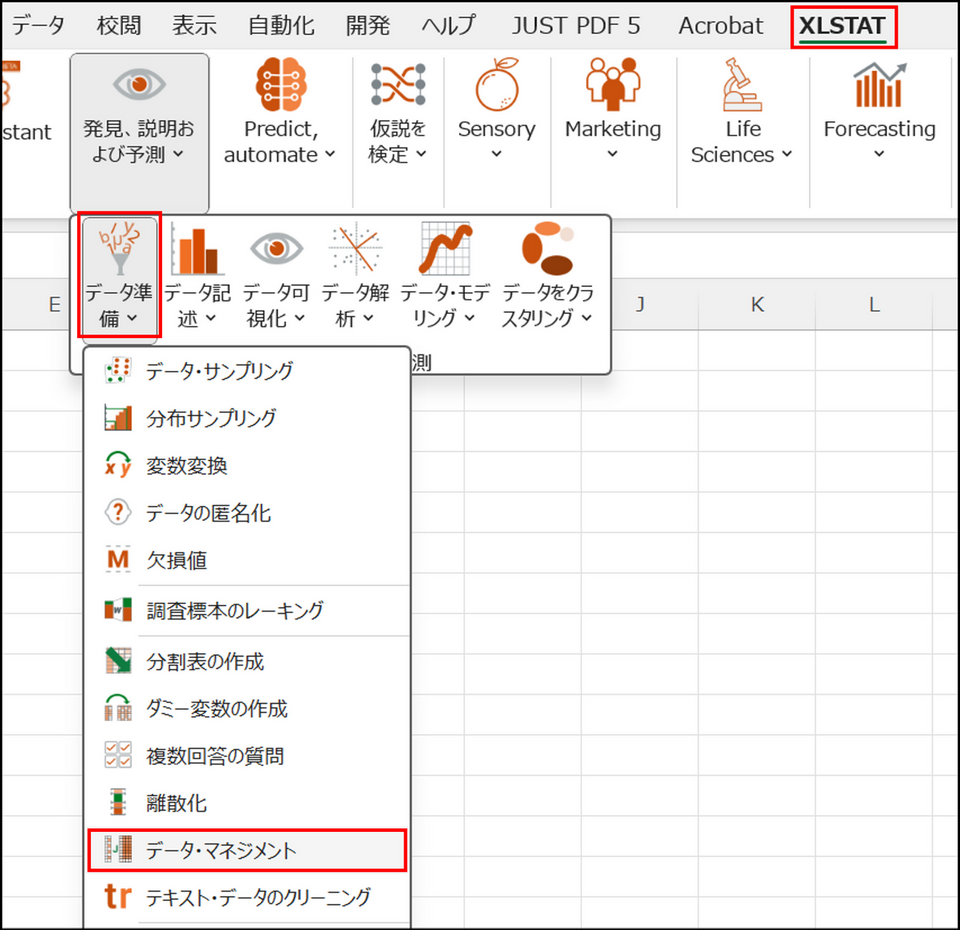Expand the 仮説を検定 dropdown arrow
960x930 pixels.
421,154
